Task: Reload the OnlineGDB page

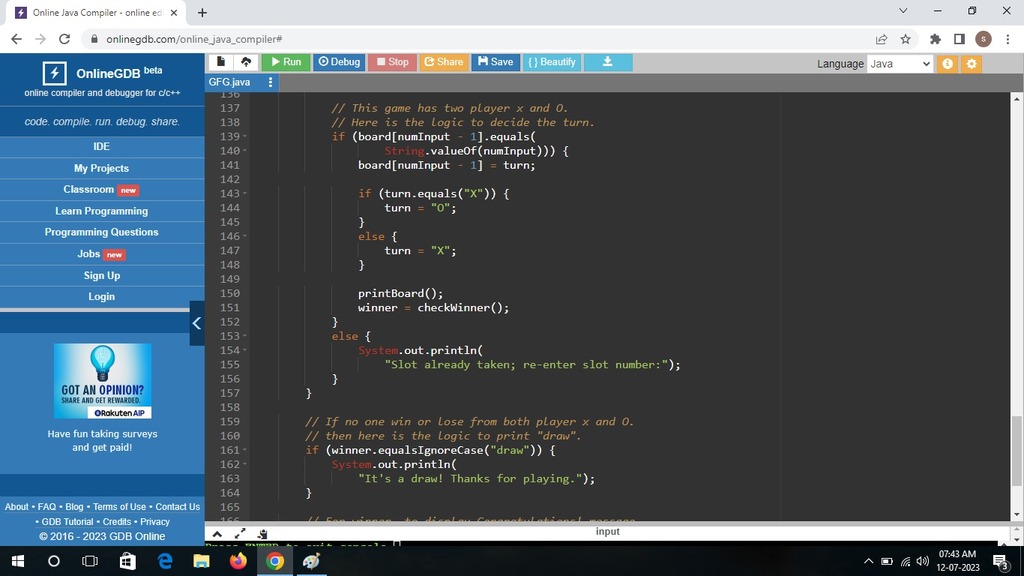Action: click(64, 39)
